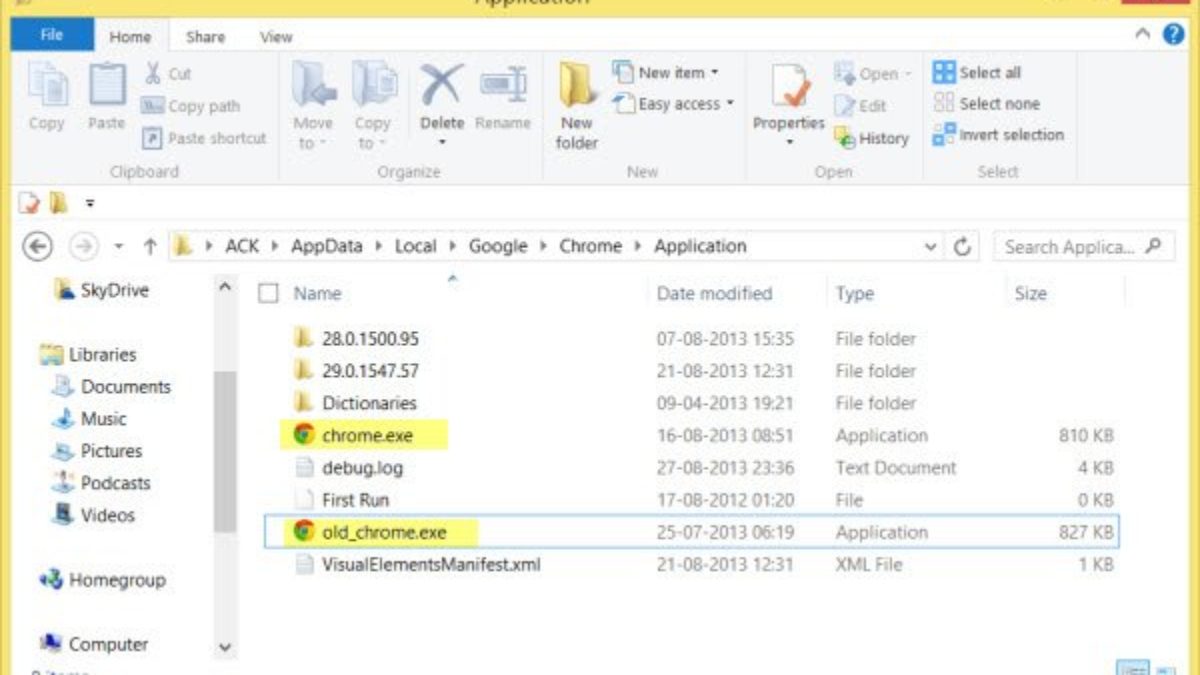Click the Rename icon
This screenshot has height=675, width=1200.
(x=503, y=85)
